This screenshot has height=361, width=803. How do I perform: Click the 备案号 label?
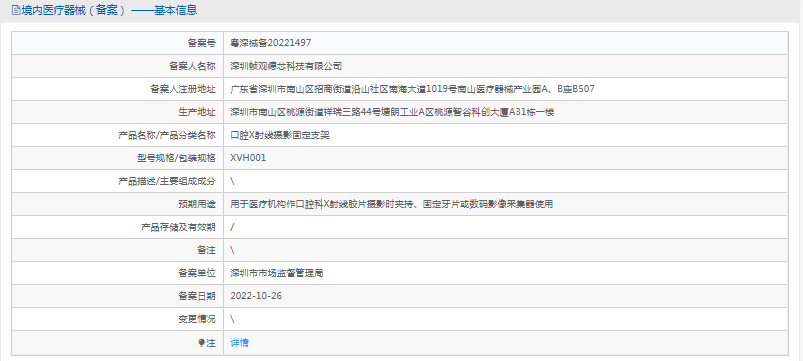point(201,43)
